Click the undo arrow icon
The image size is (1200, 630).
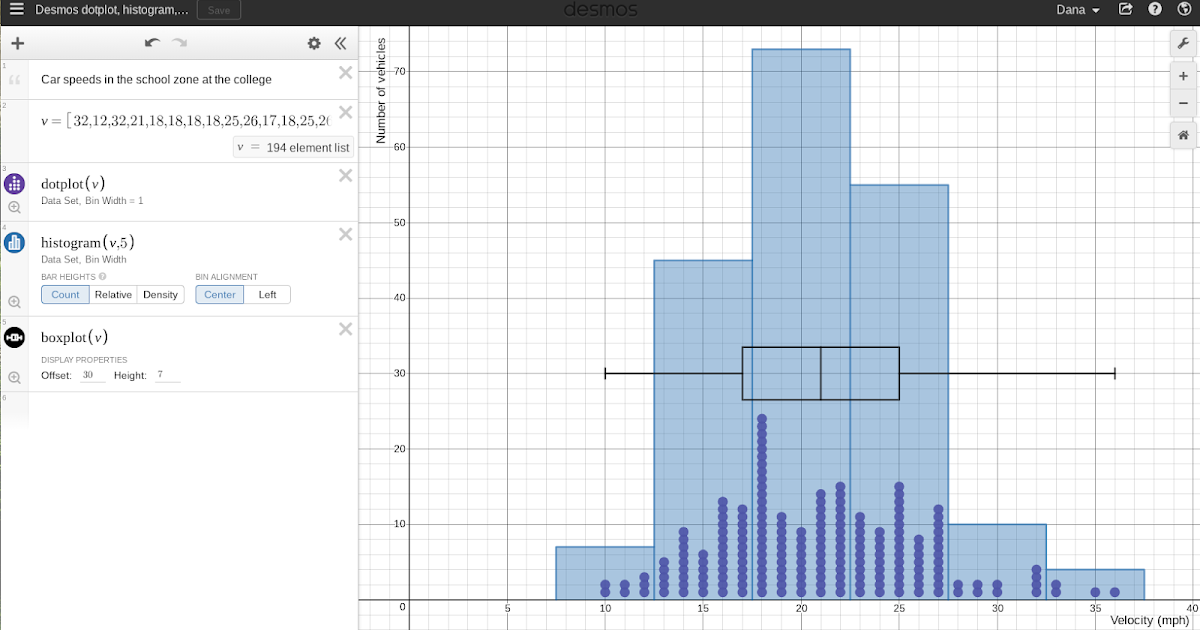(151, 43)
